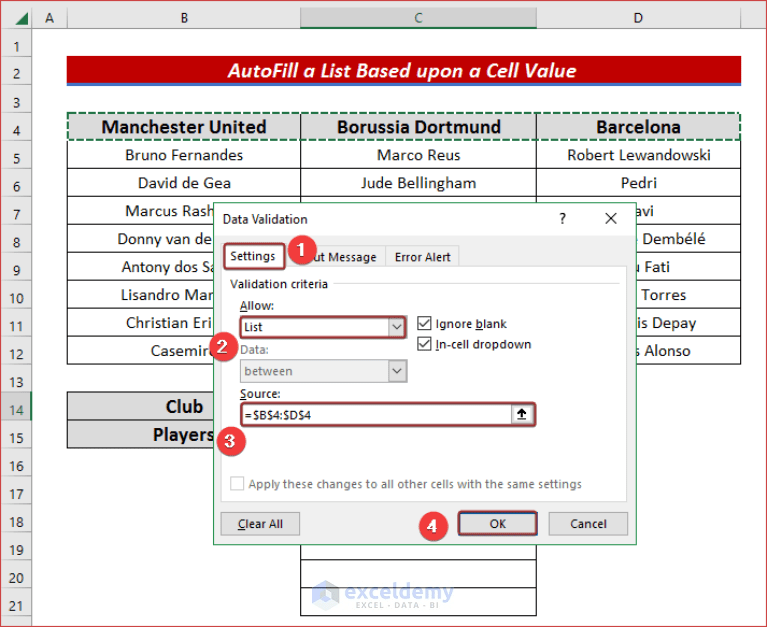
Task: Select column C header
Action: (418, 18)
